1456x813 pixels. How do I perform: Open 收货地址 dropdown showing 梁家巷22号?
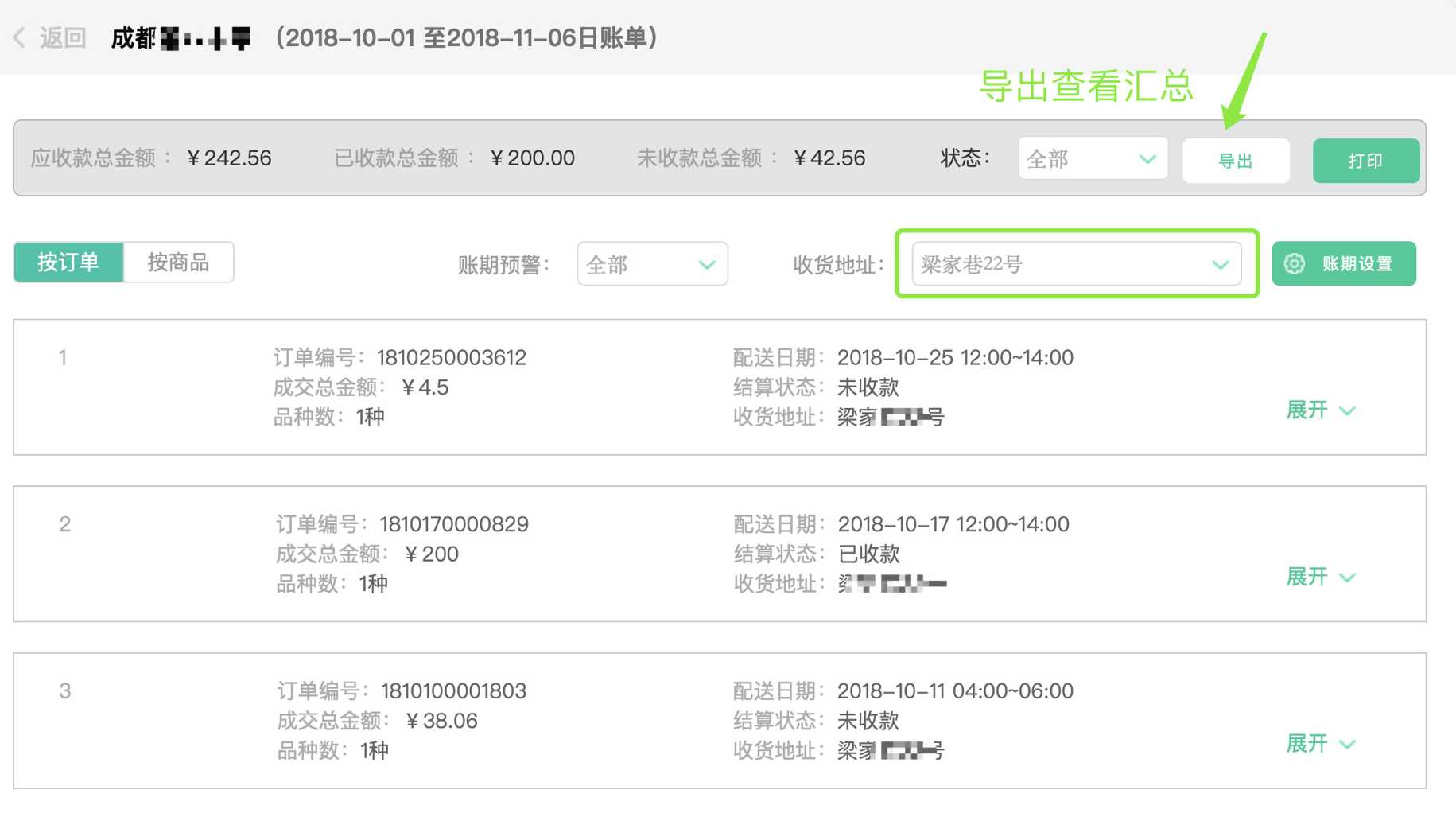(1075, 265)
